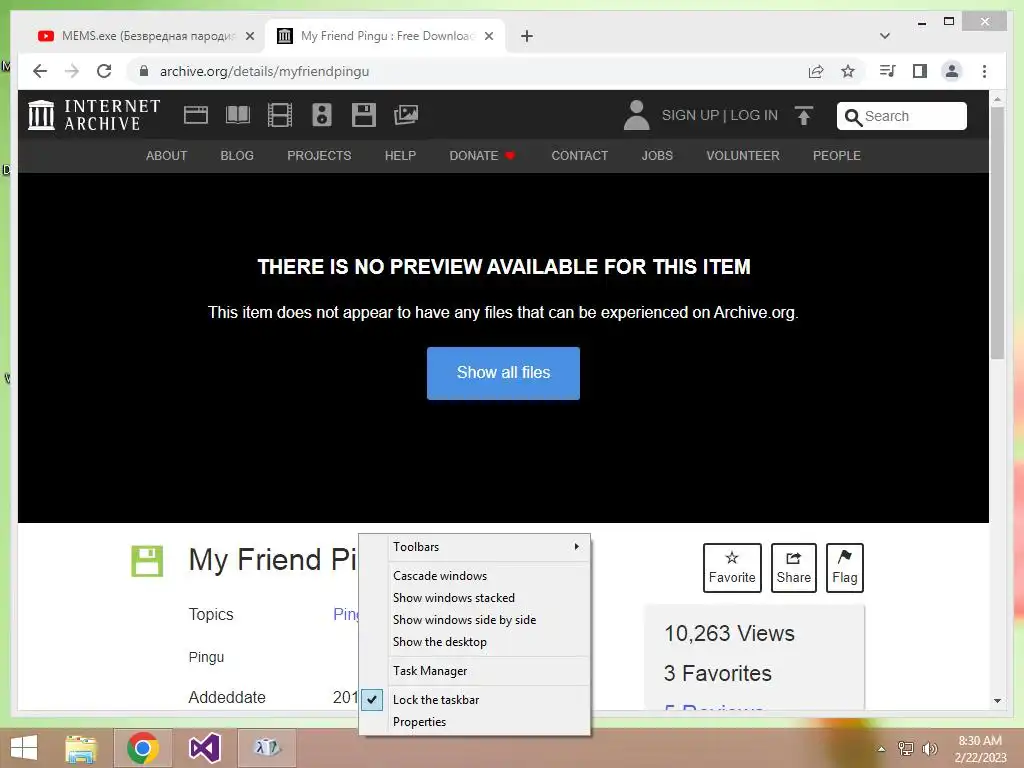Expand the Toolbars submenu
This screenshot has height=768, width=1024.
coord(475,547)
